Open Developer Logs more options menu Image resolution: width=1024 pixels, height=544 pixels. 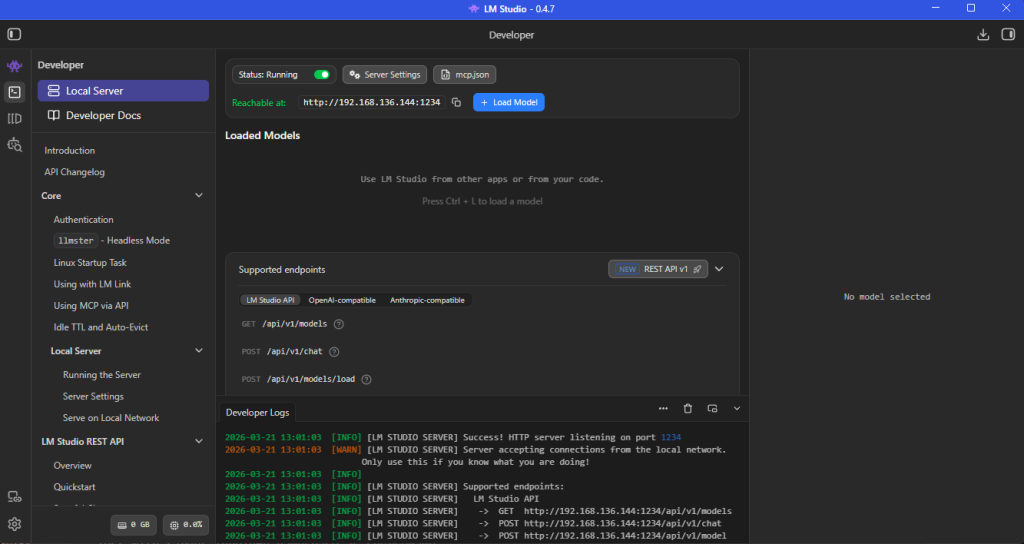point(663,408)
